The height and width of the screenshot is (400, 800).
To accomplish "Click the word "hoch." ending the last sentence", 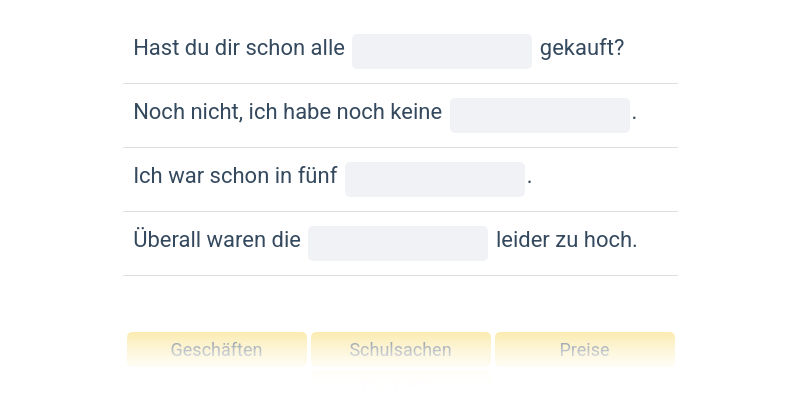I will pos(612,240).
